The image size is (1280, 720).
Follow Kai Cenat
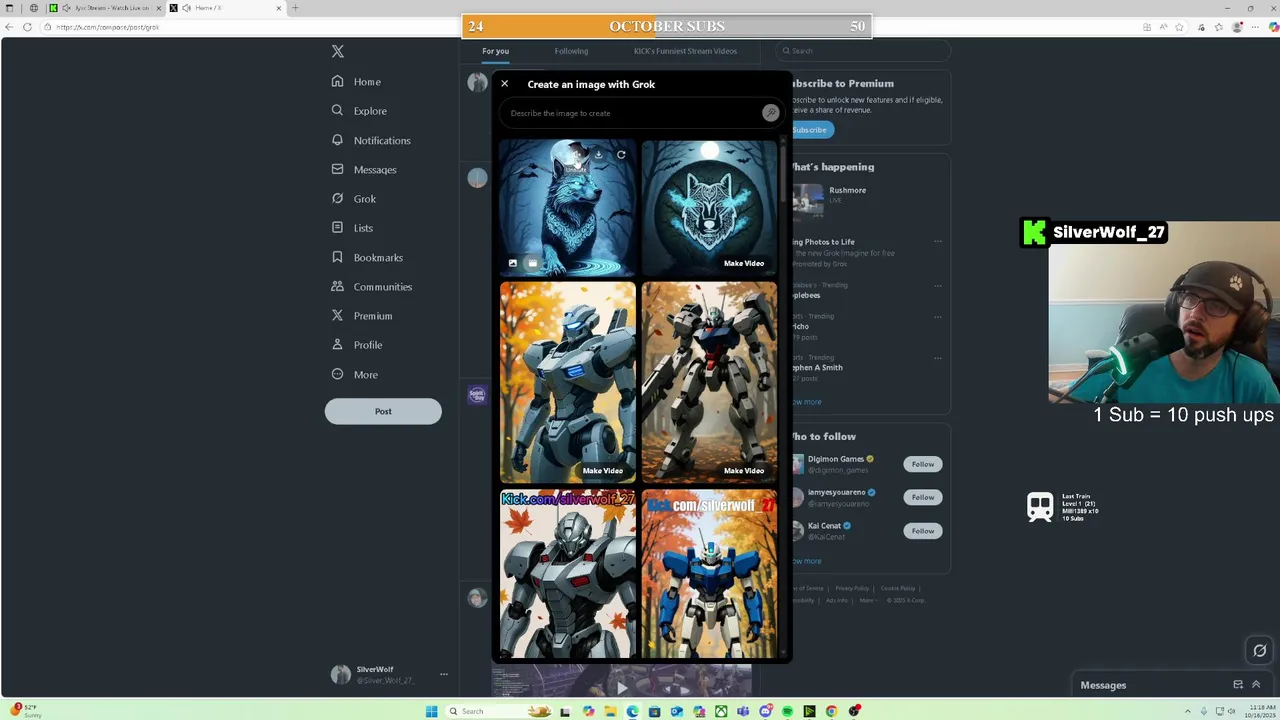[922, 531]
